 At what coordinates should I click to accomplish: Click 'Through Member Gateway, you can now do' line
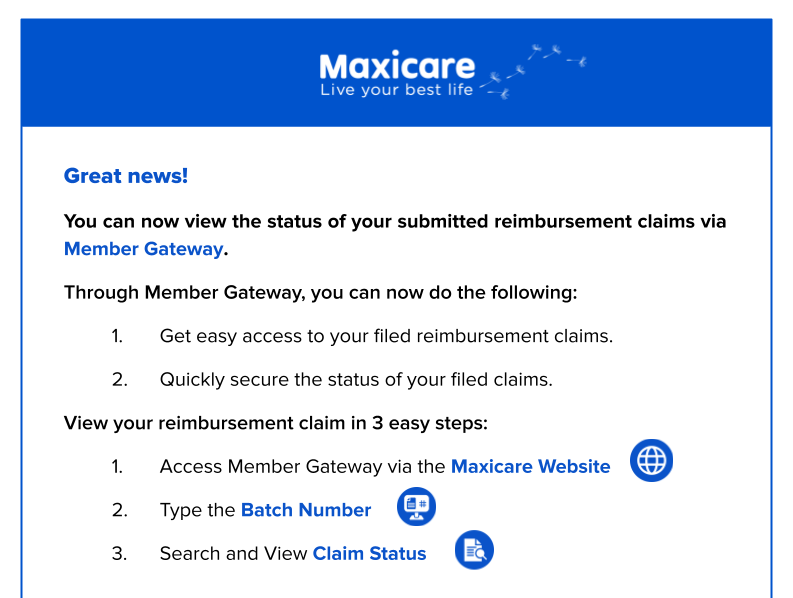[x=320, y=292]
